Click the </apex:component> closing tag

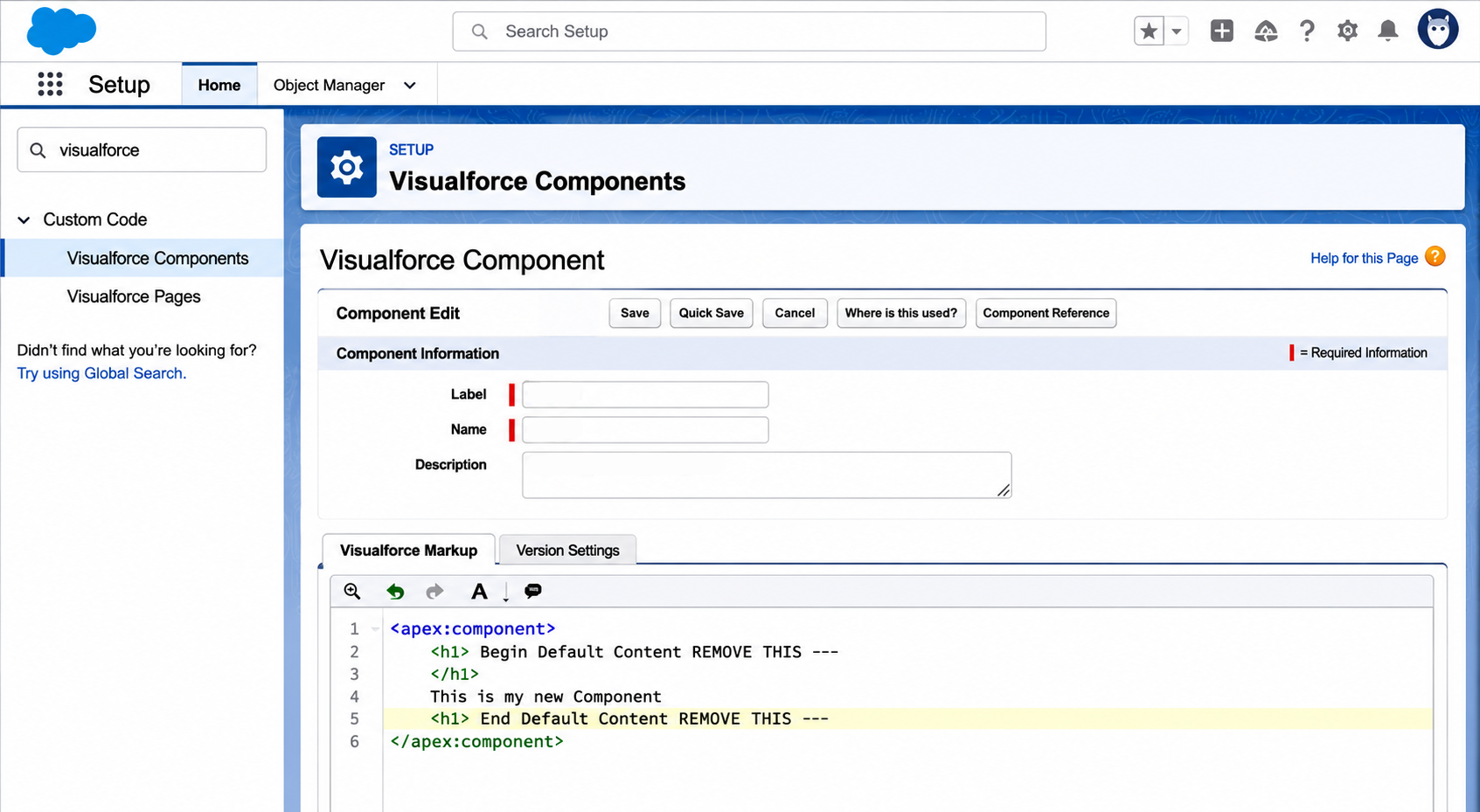[476, 741]
